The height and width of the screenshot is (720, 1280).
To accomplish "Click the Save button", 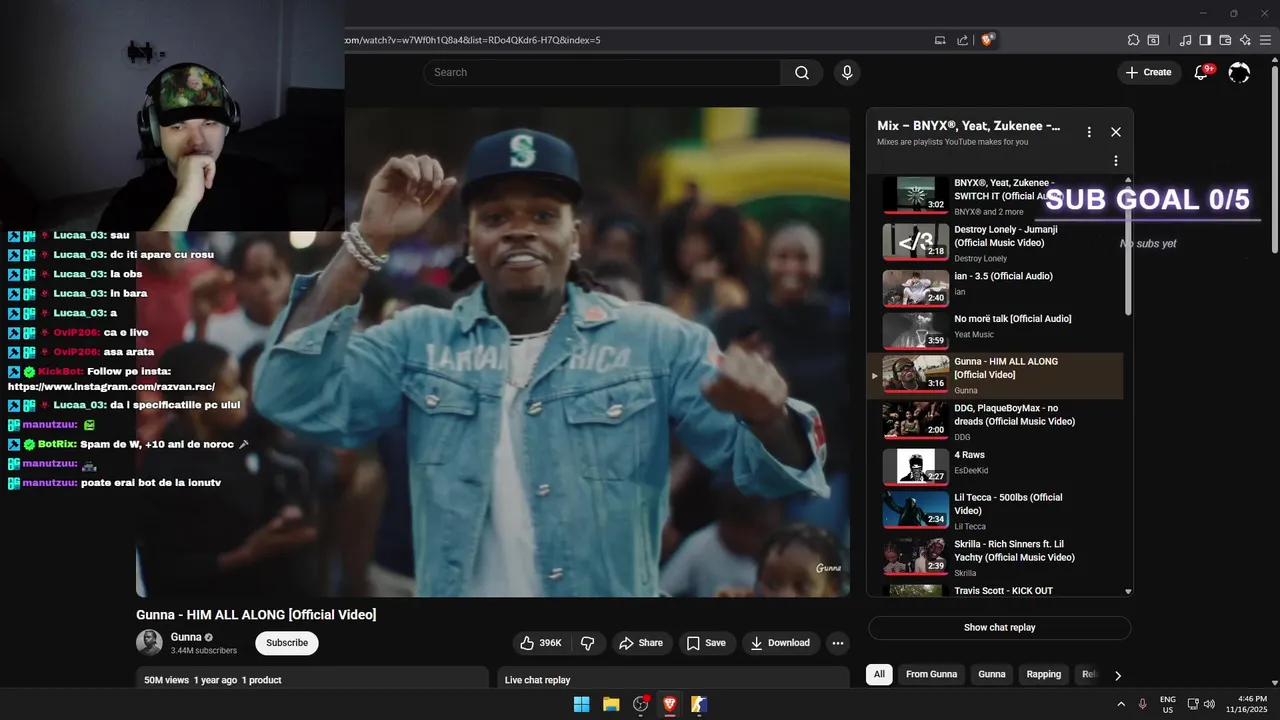I will (x=707, y=643).
